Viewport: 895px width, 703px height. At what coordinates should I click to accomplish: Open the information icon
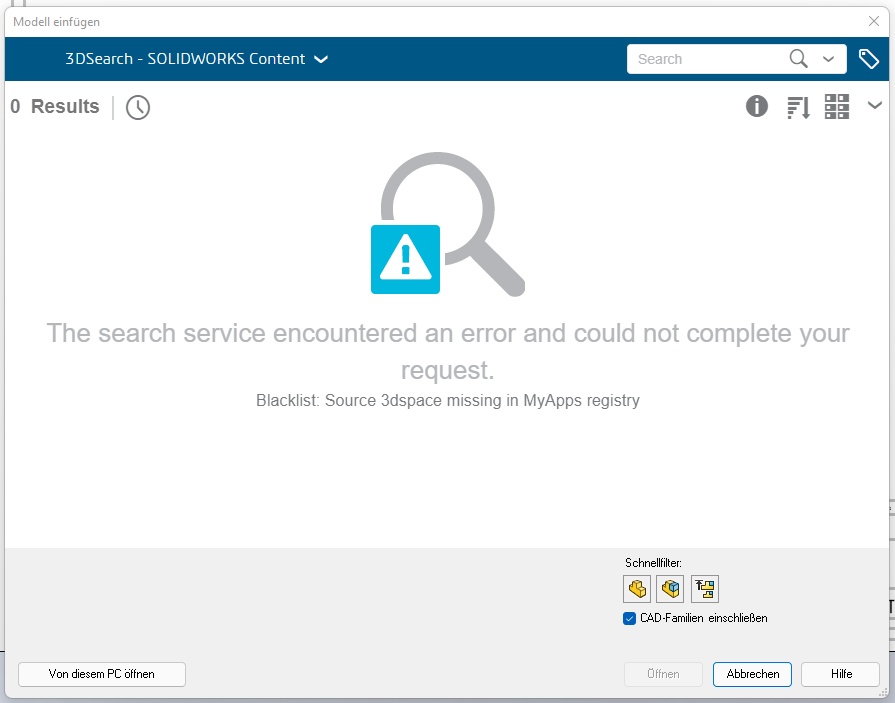[757, 106]
